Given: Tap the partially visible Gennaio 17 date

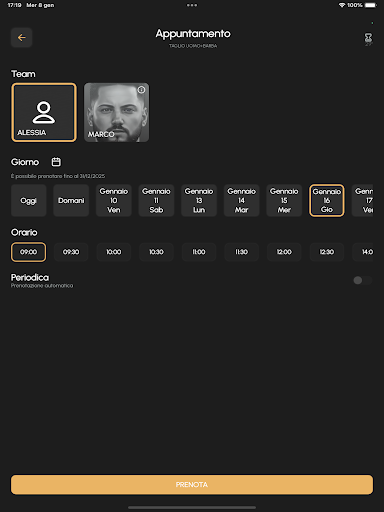Looking at the screenshot, I should click(363, 201).
